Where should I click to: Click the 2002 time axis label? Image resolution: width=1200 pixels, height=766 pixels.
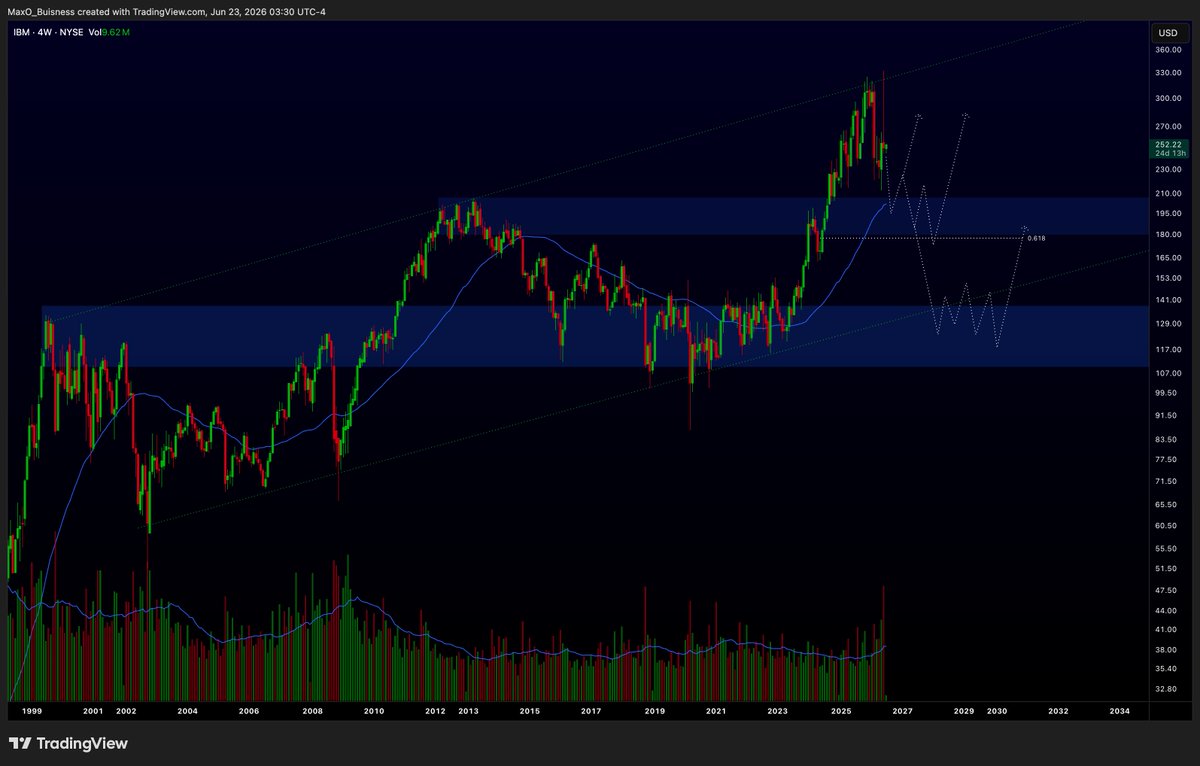point(126,711)
